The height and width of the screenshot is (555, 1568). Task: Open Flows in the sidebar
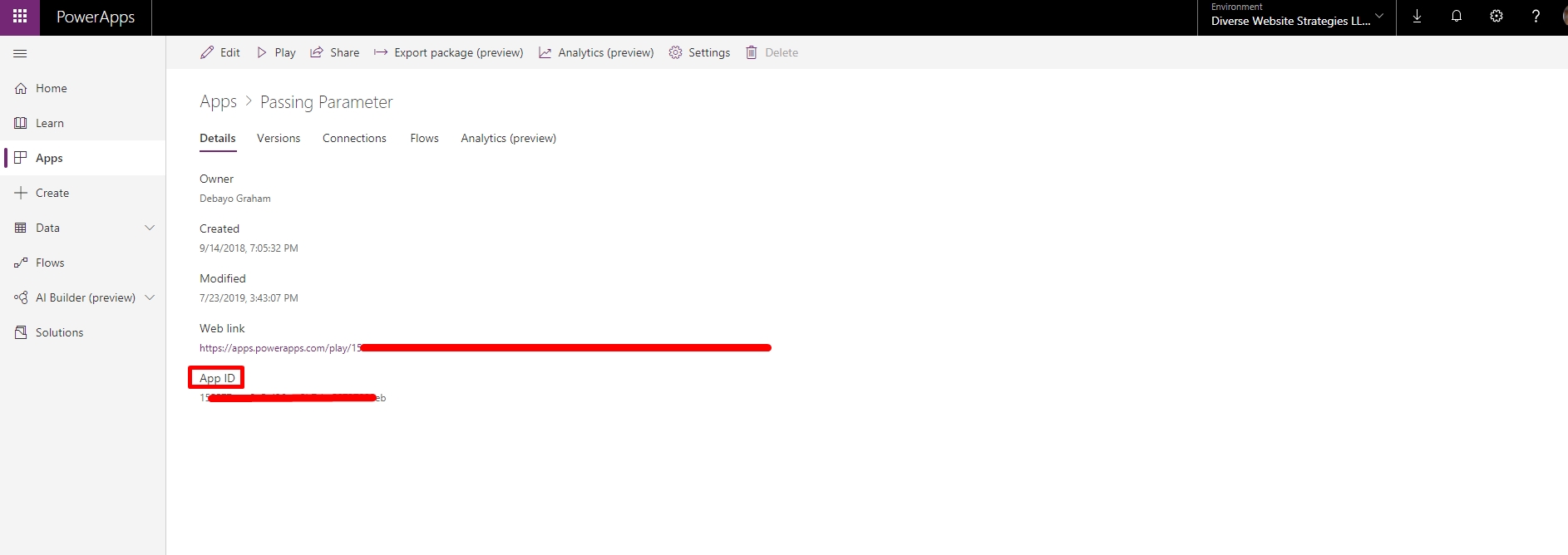[83, 263]
